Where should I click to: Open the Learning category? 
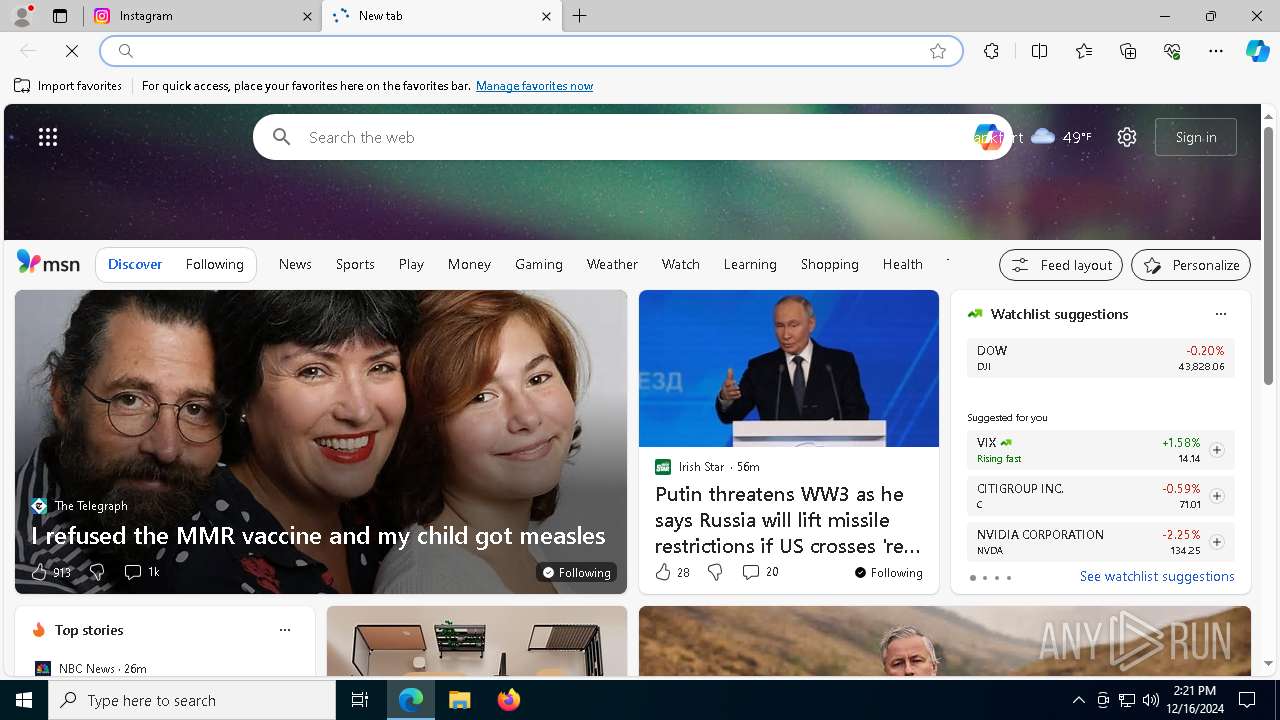pos(750,264)
